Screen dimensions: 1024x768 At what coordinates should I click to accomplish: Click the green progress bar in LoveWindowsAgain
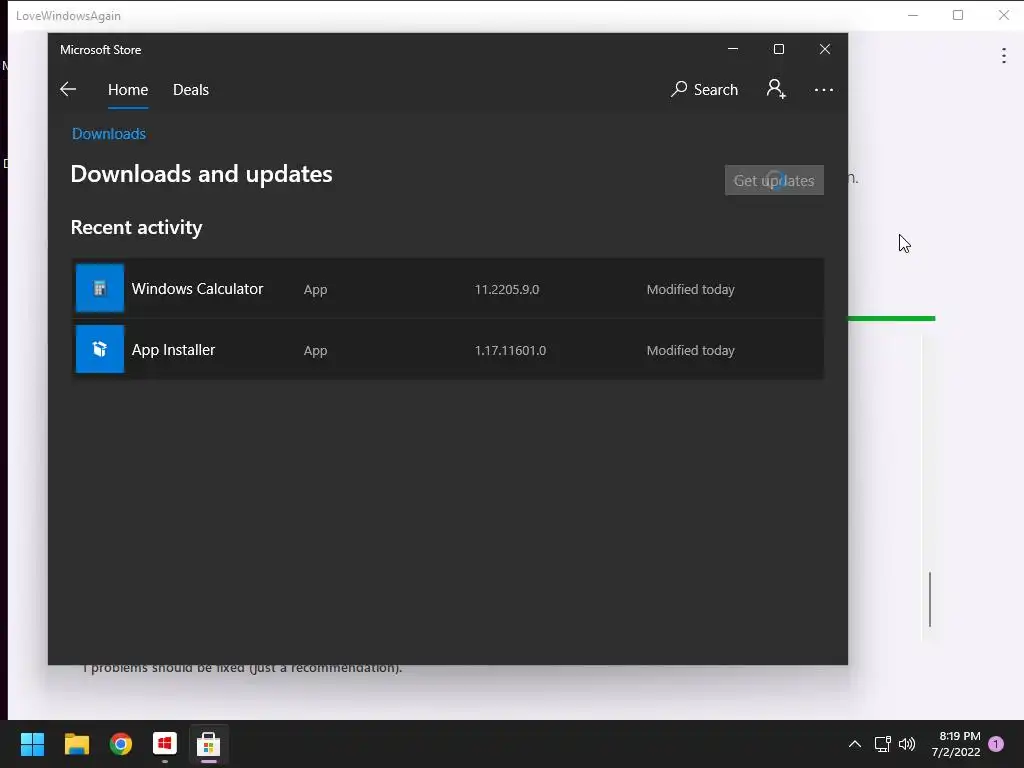tap(891, 319)
